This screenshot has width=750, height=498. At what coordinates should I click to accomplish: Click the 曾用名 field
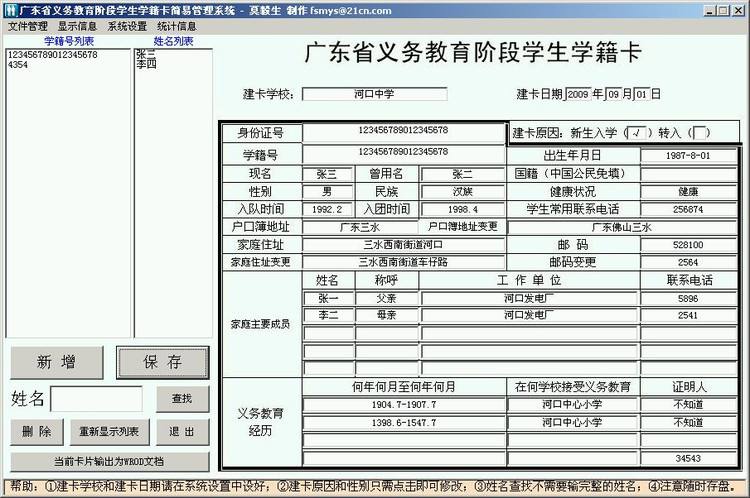point(463,174)
